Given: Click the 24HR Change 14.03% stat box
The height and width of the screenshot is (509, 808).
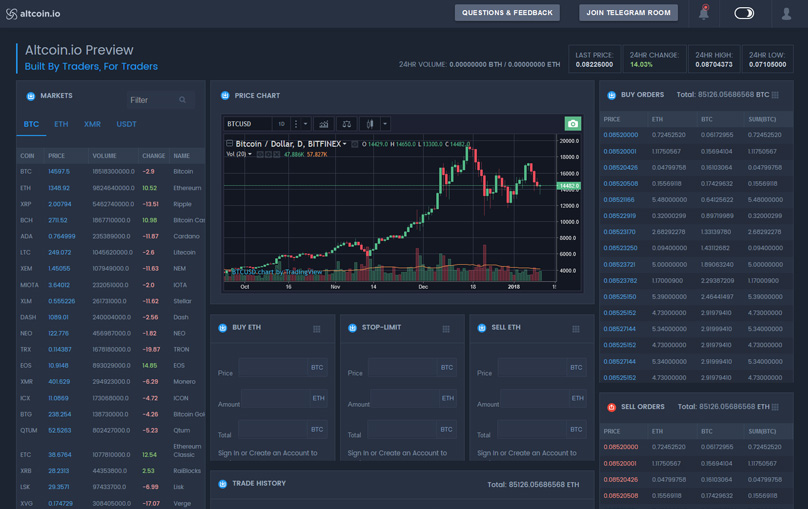Looking at the screenshot, I should point(654,59).
